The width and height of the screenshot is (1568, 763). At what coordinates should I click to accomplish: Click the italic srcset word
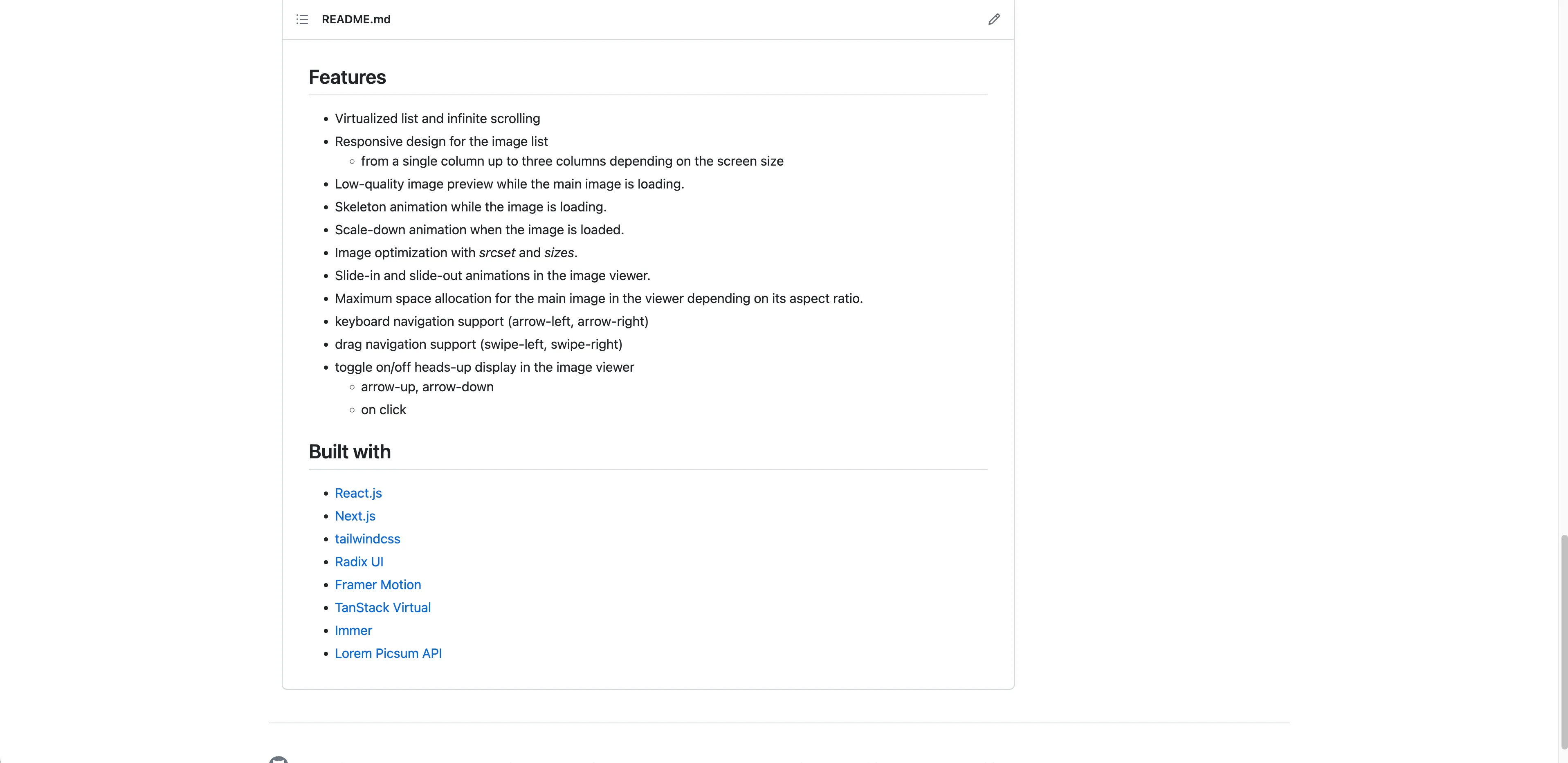496,253
